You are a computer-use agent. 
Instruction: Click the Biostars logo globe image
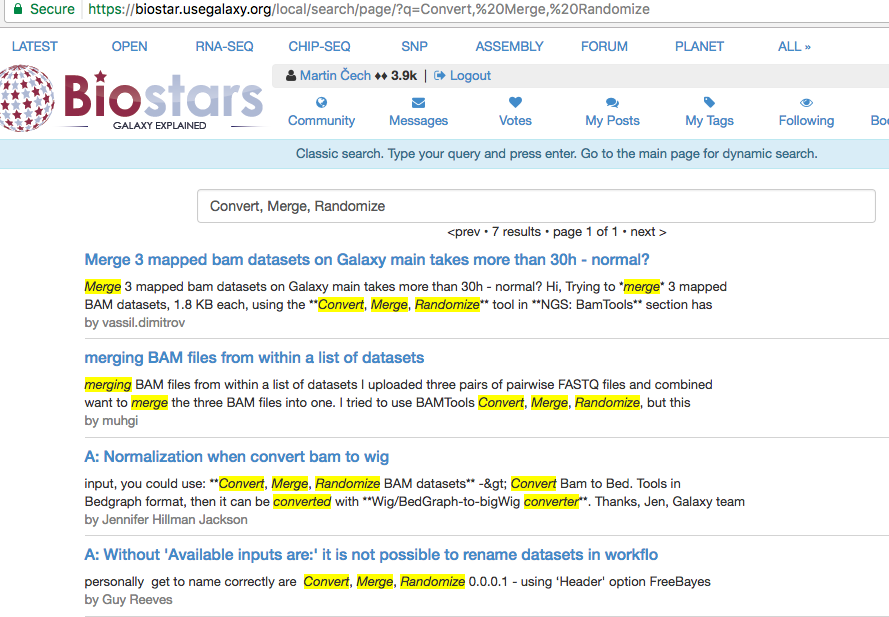[x=26, y=98]
